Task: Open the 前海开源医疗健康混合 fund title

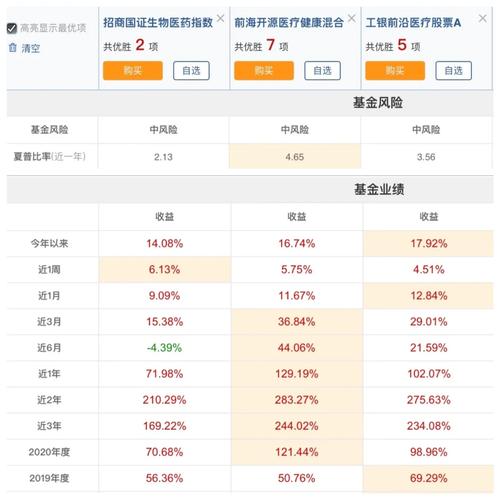Action: tap(289, 23)
